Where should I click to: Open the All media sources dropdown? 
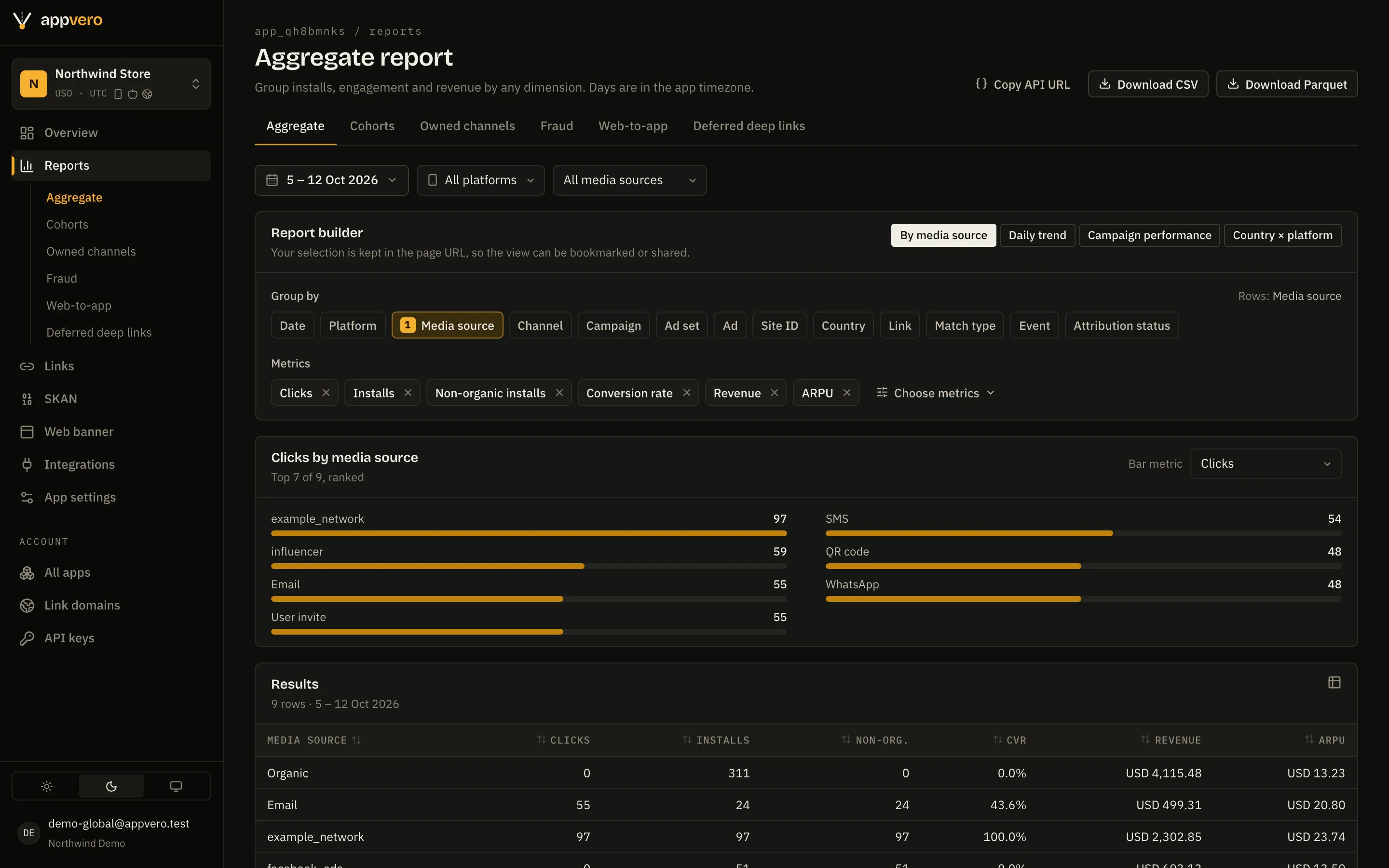pyautogui.click(x=629, y=180)
